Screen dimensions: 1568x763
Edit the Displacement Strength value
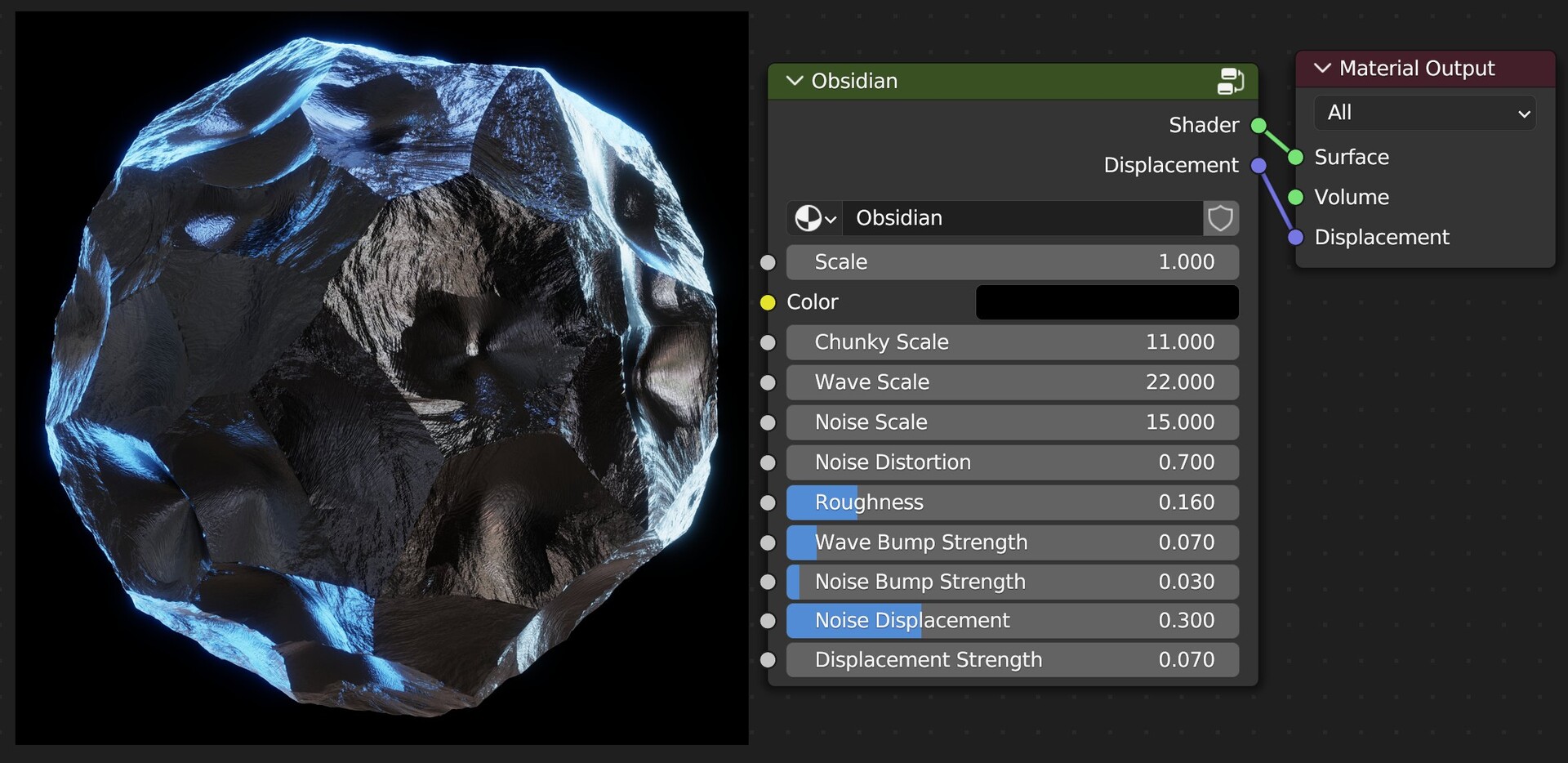(1012, 659)
